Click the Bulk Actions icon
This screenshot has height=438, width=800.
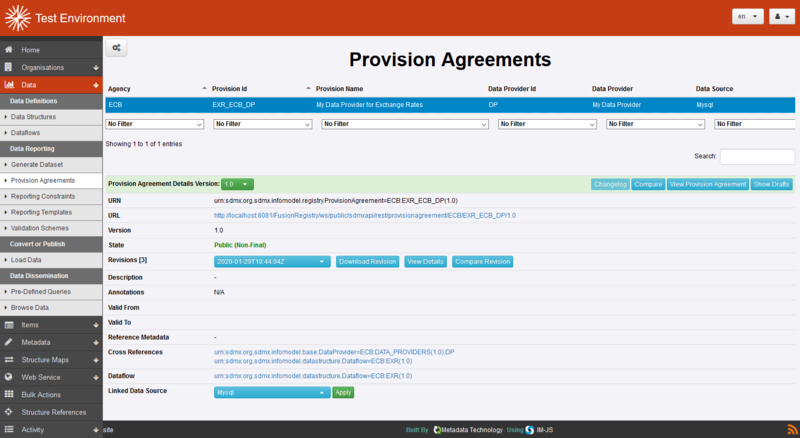pos(9,394)
